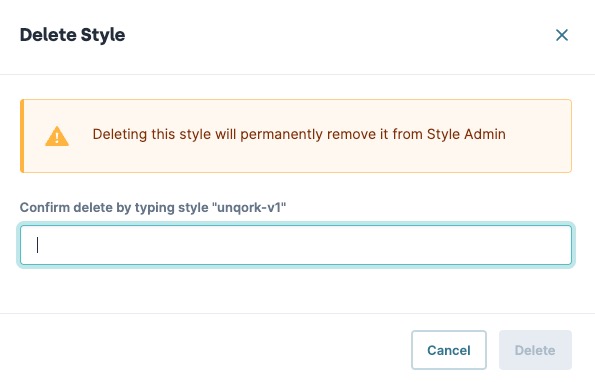Click the disabled Delete button
This screenshot has height=382, width=595.
pyautogui.click(x=535, y=350)
